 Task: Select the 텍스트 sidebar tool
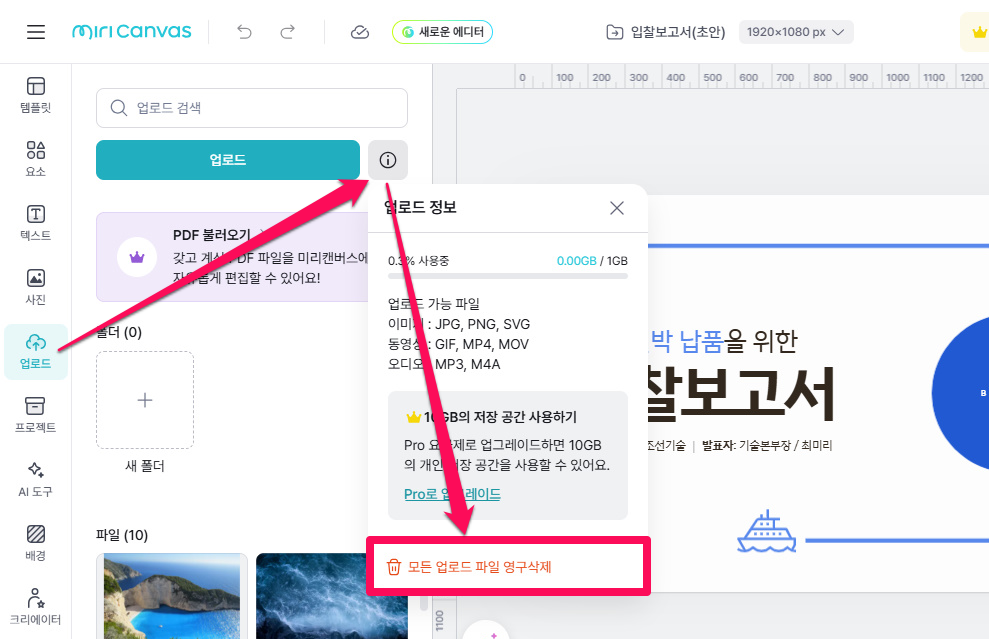pyautogui.click(x=36, y=223)
